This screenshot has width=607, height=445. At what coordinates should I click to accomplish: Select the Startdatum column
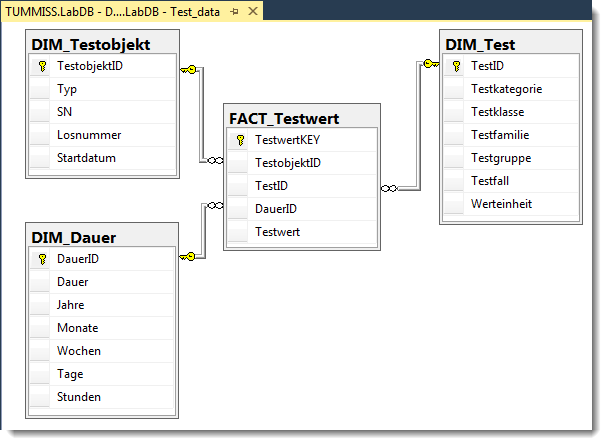(x=103, y=158)
